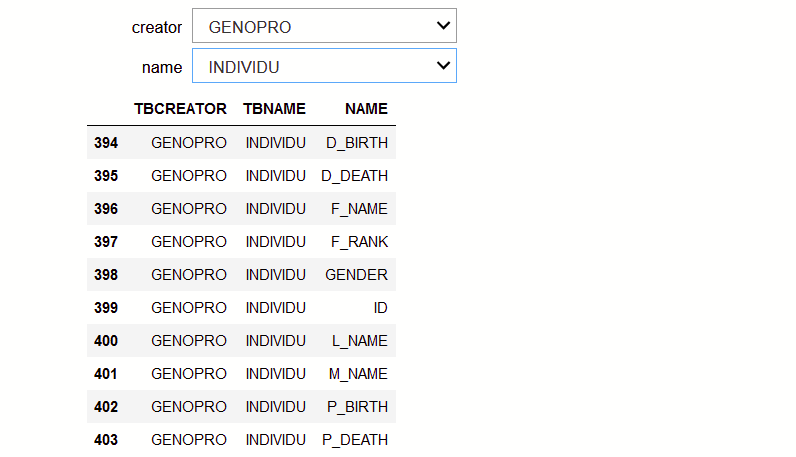Click the L_NAME cell
Viewport: 796px width, 457px height.
[x=359, y=341]
